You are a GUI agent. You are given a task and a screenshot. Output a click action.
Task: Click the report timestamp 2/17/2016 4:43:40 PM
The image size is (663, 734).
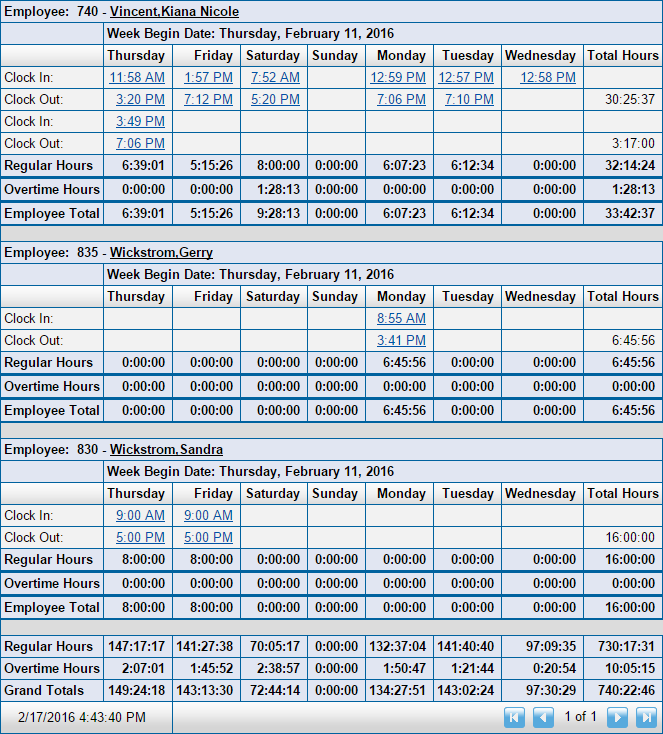pyautogui.click(x=82, y=718)
